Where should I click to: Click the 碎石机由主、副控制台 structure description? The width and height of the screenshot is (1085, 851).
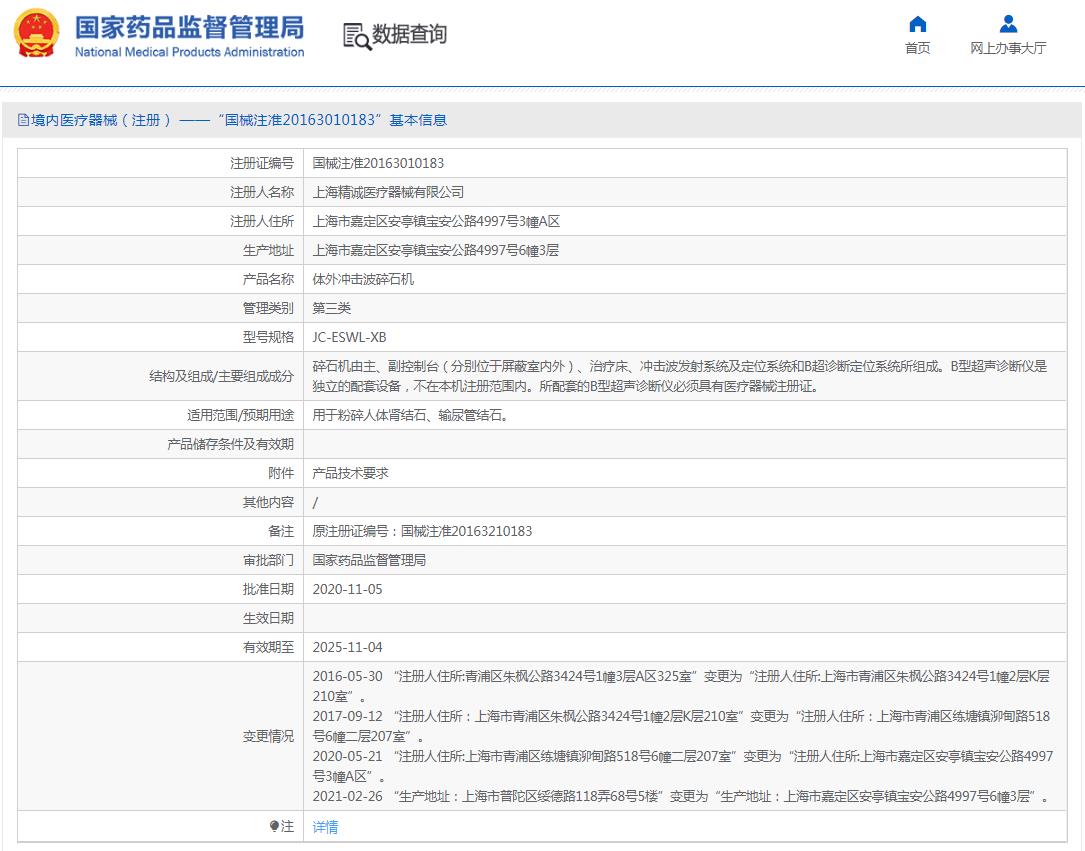(x=680, y=376)
